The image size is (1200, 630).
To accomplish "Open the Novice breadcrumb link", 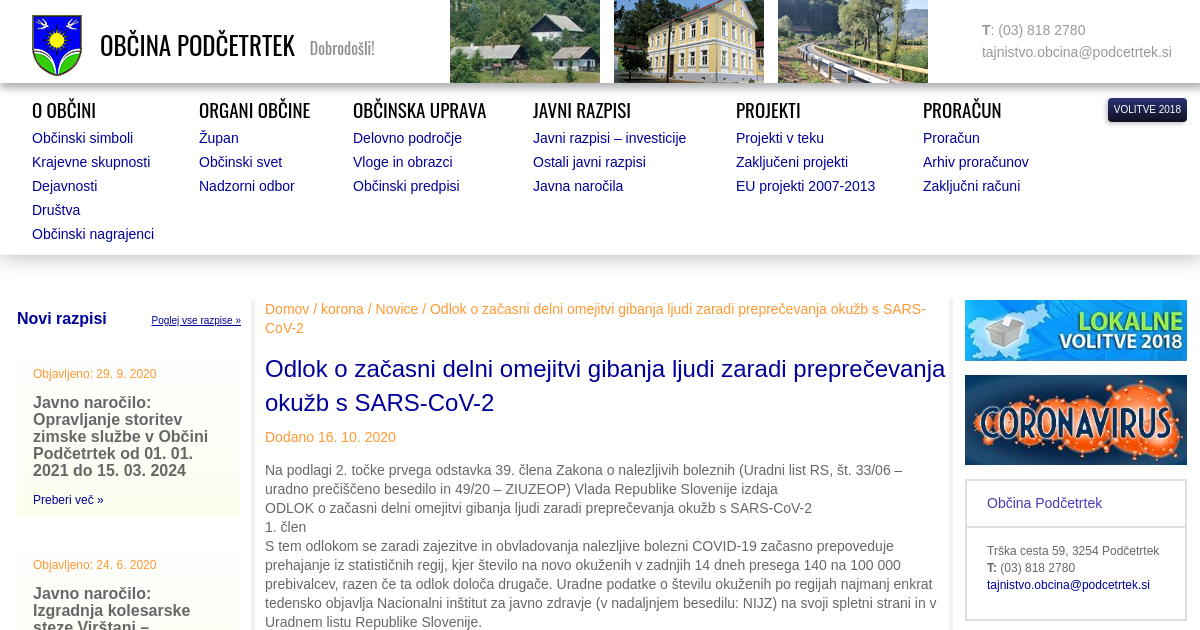I will point(396,309).
